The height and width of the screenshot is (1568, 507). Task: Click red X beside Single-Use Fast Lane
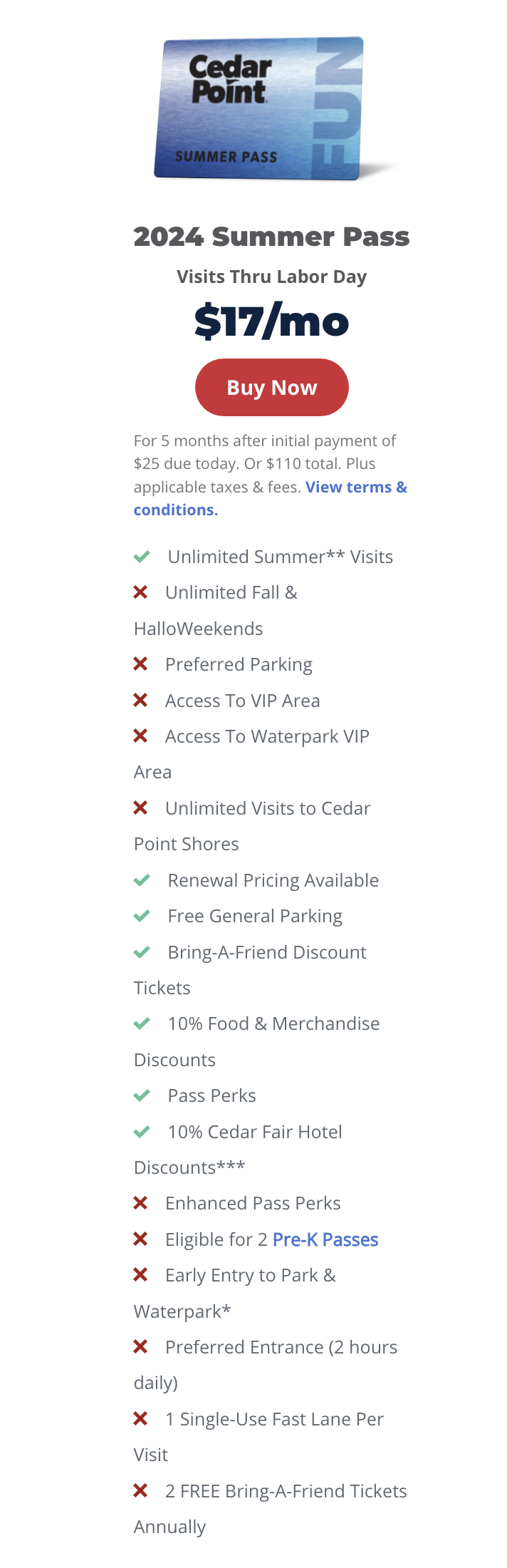click(x=140, y=1419)
